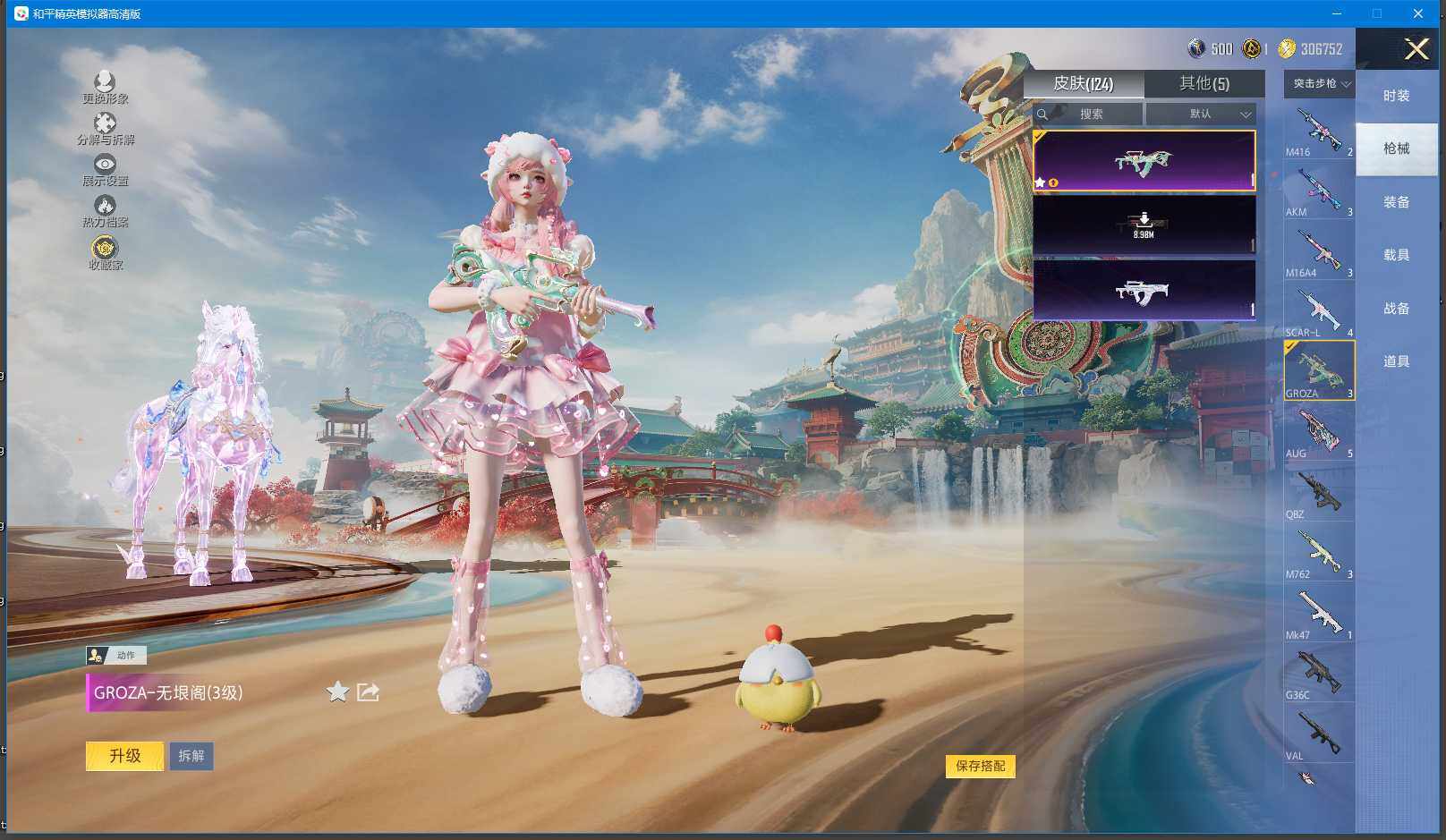Select the M416 weapon icon

(x=1319, y=130)
